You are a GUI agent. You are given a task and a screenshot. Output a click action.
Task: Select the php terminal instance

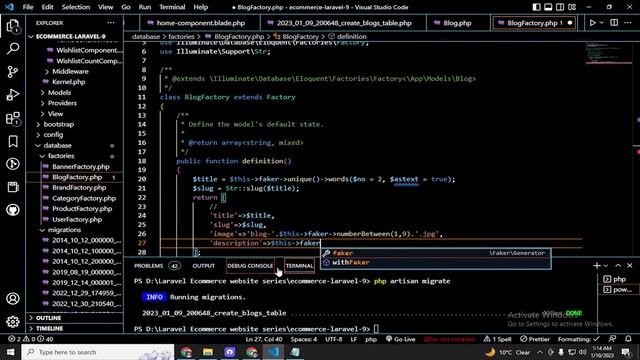click(x=618, y=279)
